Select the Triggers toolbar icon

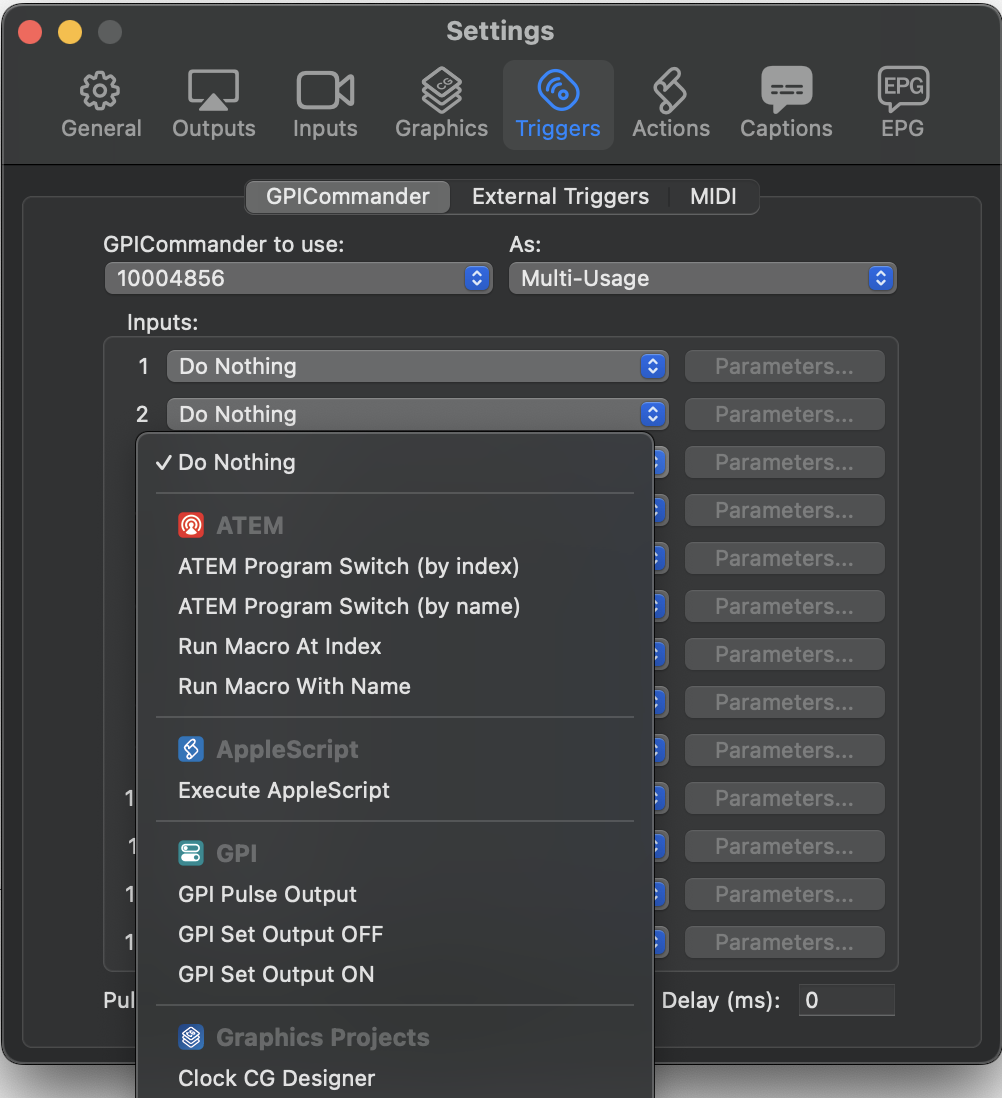pos(558,105)
